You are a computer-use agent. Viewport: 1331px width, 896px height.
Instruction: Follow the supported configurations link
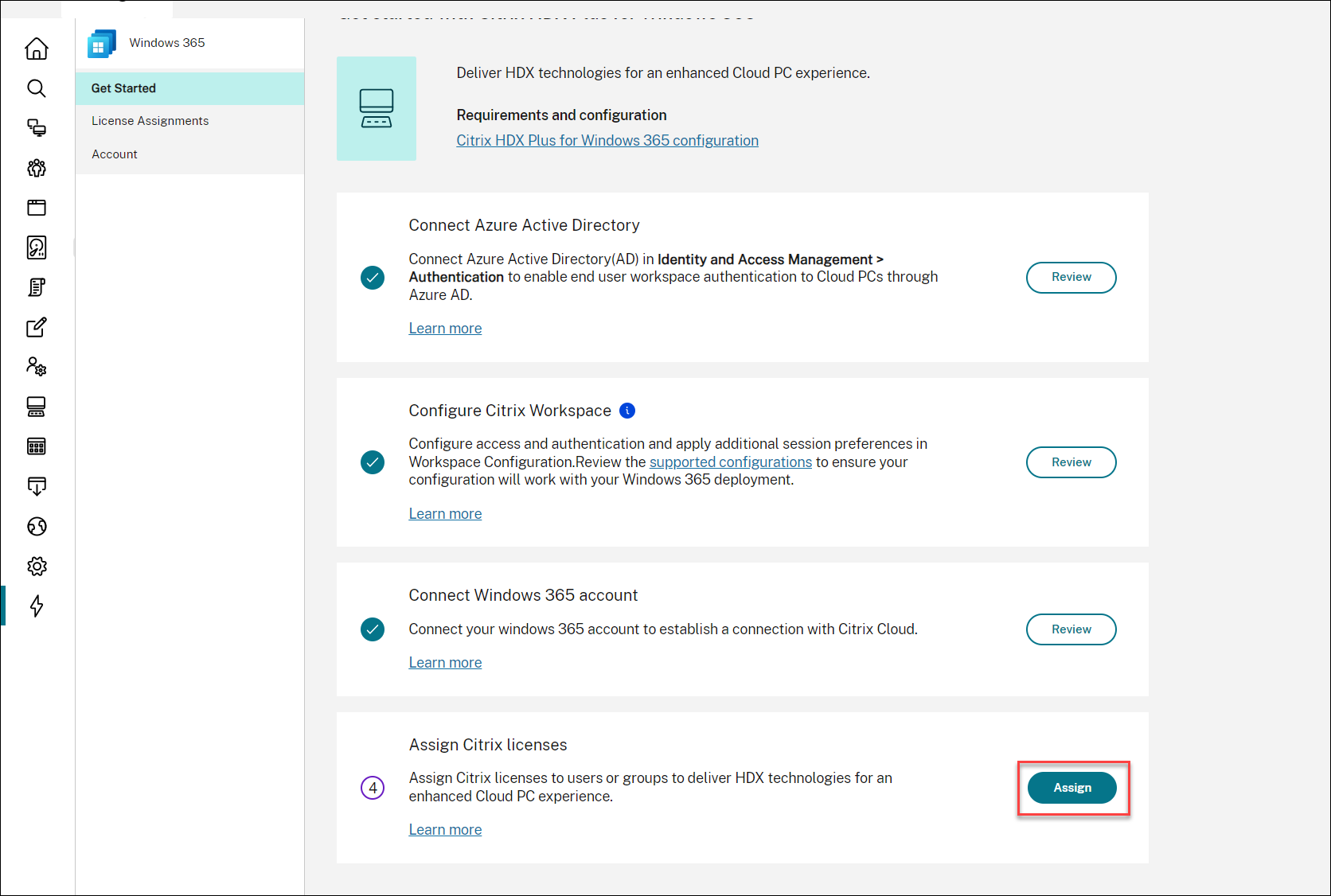(x=731, y=462)
